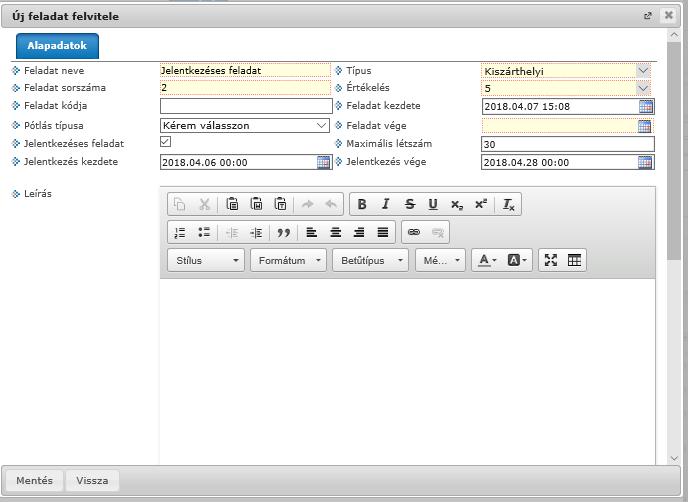The width and height of the screenshot is (688, 502).
Task: Click the empty Feladat kódja field
Action: (246, 106)
